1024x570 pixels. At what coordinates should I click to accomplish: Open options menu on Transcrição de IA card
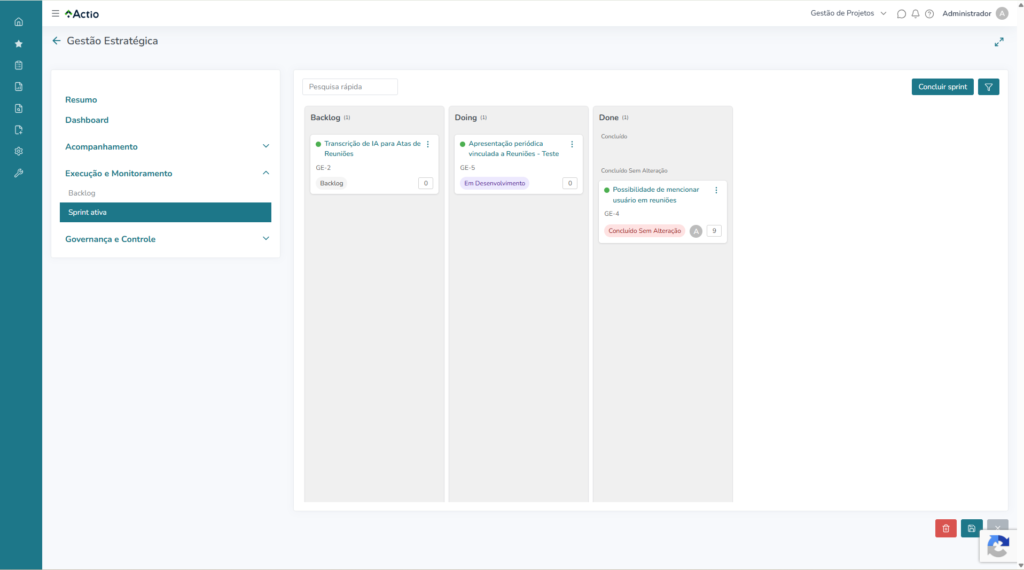click(x=428, y=144)
